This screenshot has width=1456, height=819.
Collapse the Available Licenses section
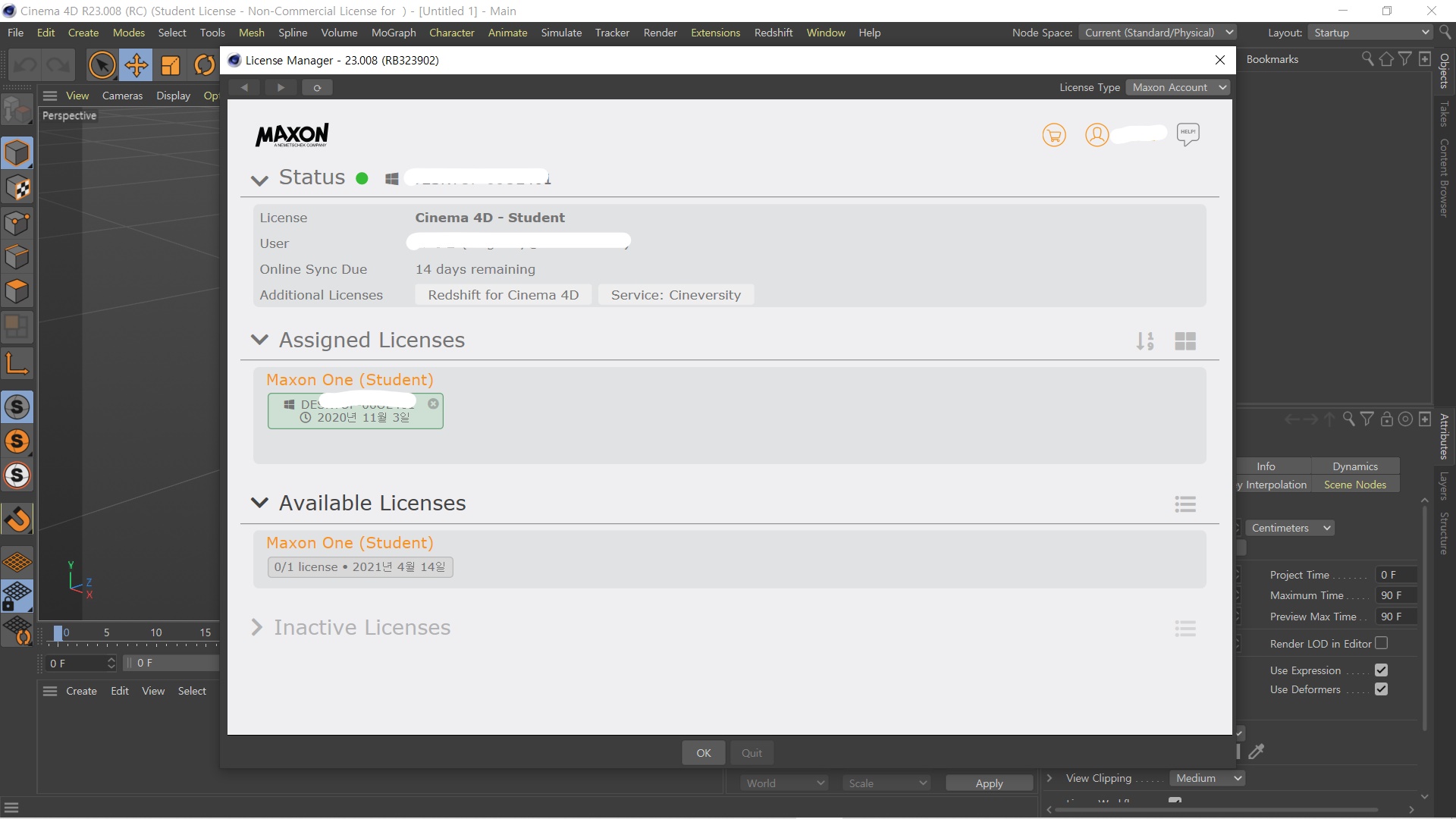tap(259, 503)
